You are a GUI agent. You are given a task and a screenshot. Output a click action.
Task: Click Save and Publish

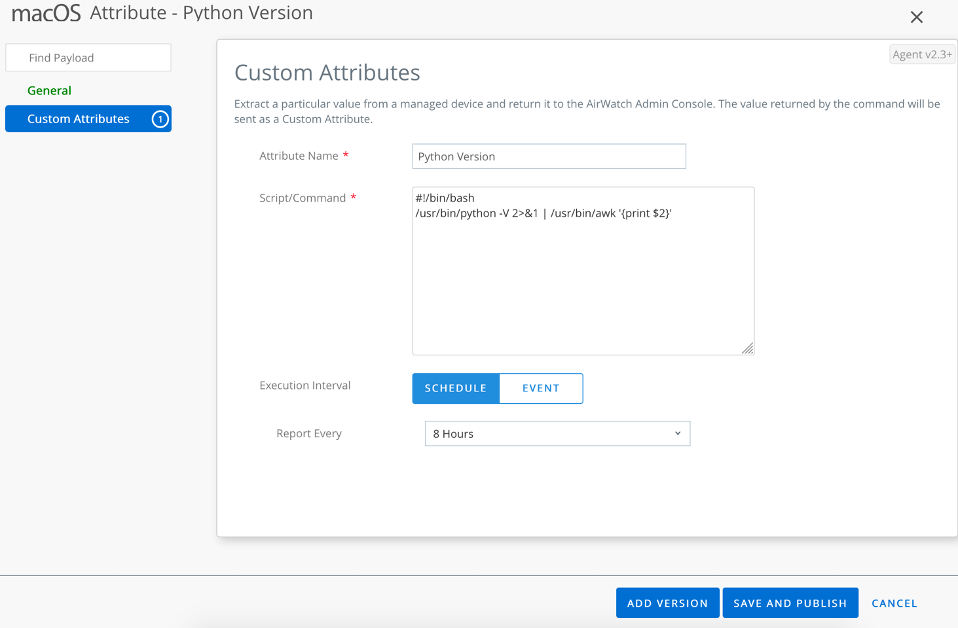(789, 603)
